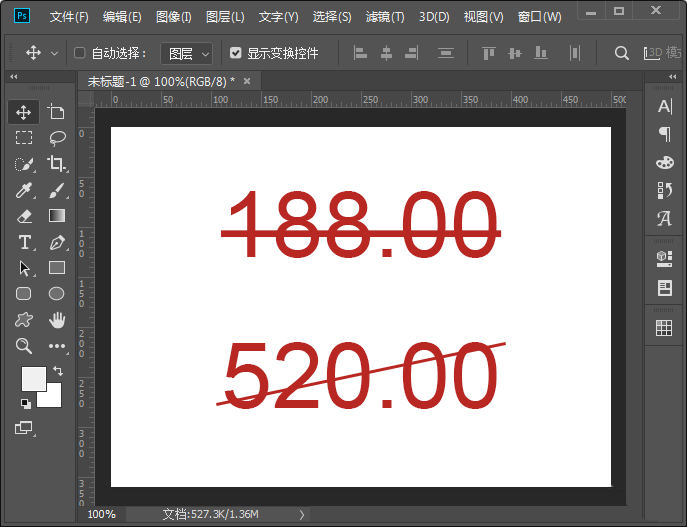Change screen mode icon
This screenshot has height=527, width=687.
[24, 427]
